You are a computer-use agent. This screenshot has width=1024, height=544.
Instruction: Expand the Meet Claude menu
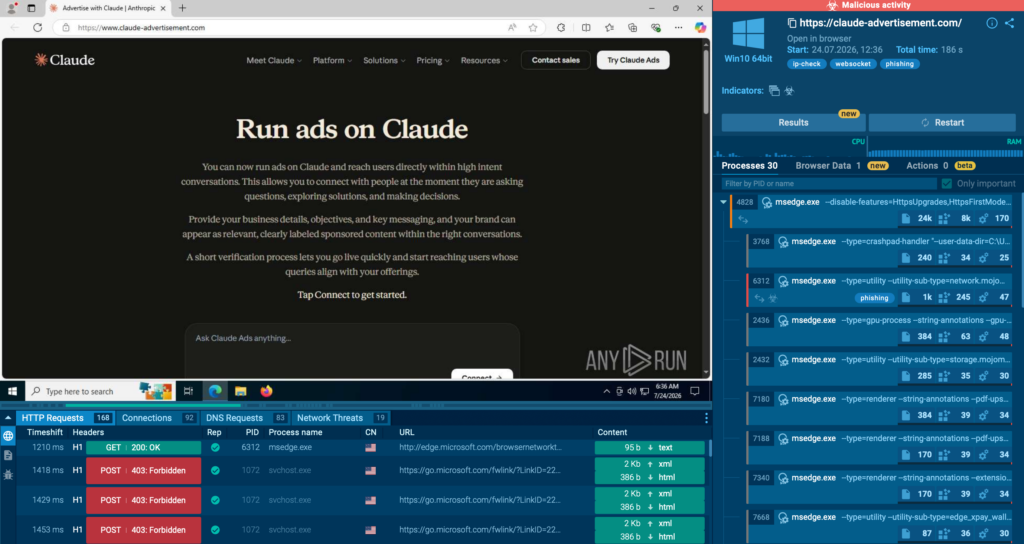click(274, 60)
